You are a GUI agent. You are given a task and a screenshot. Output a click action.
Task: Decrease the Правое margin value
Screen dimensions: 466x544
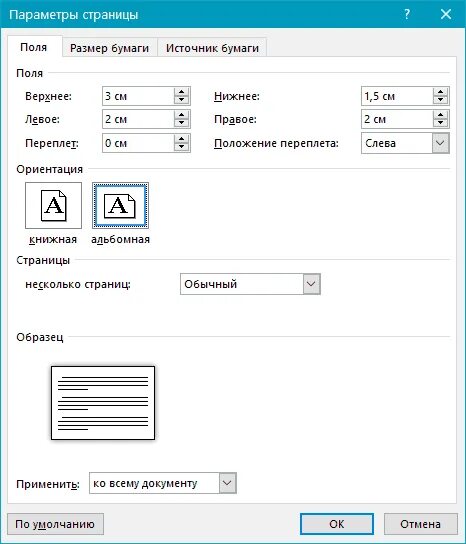click(440, 123)
